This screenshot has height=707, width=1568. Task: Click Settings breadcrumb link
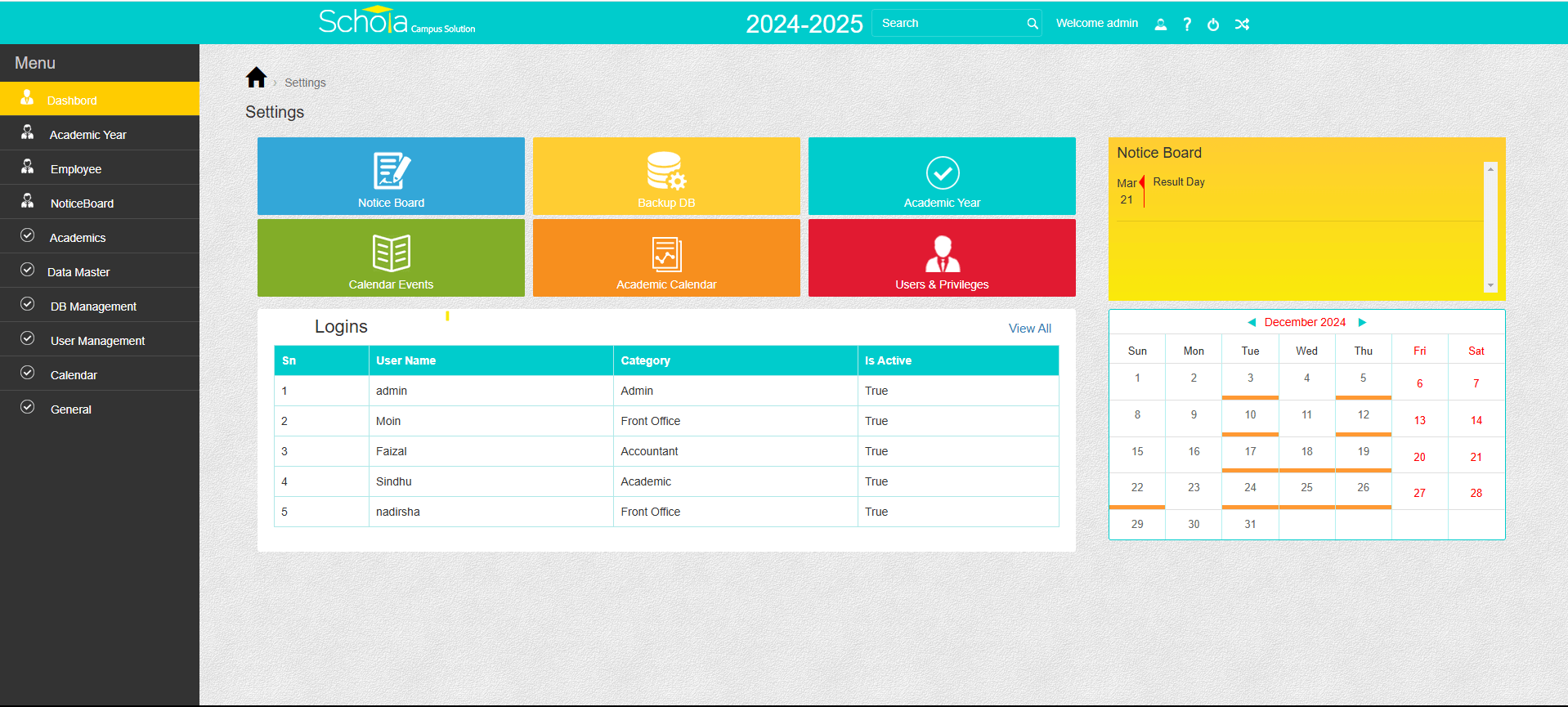click(x=305, y=83)
